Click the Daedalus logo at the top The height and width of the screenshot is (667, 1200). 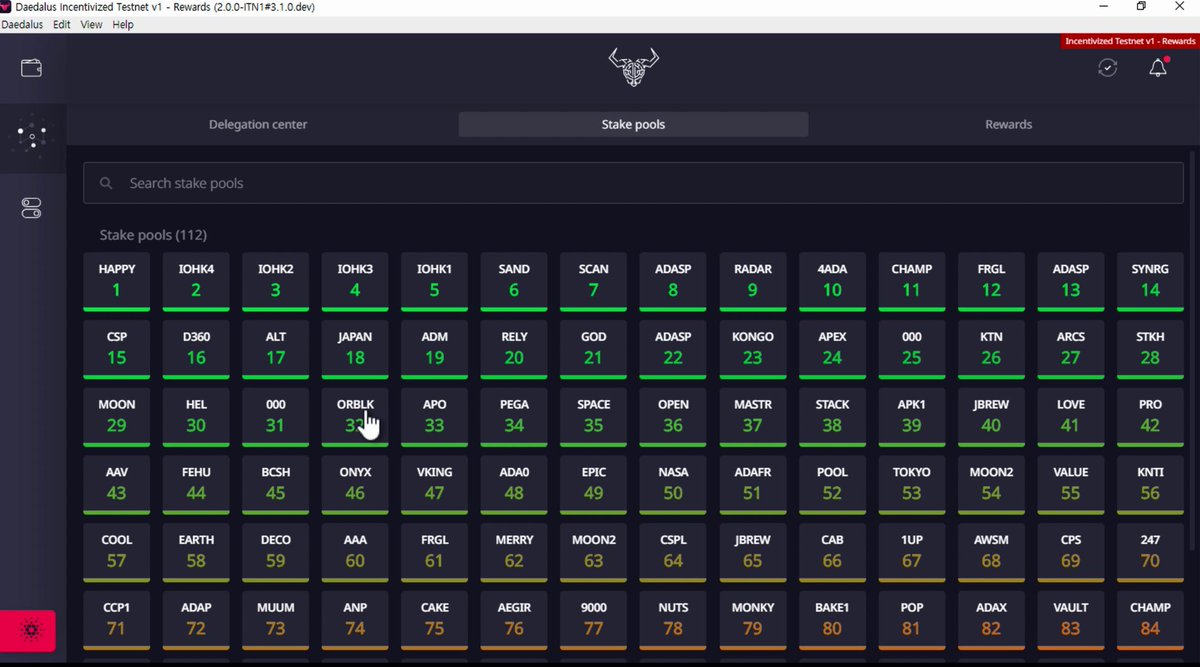coord(633,68)
